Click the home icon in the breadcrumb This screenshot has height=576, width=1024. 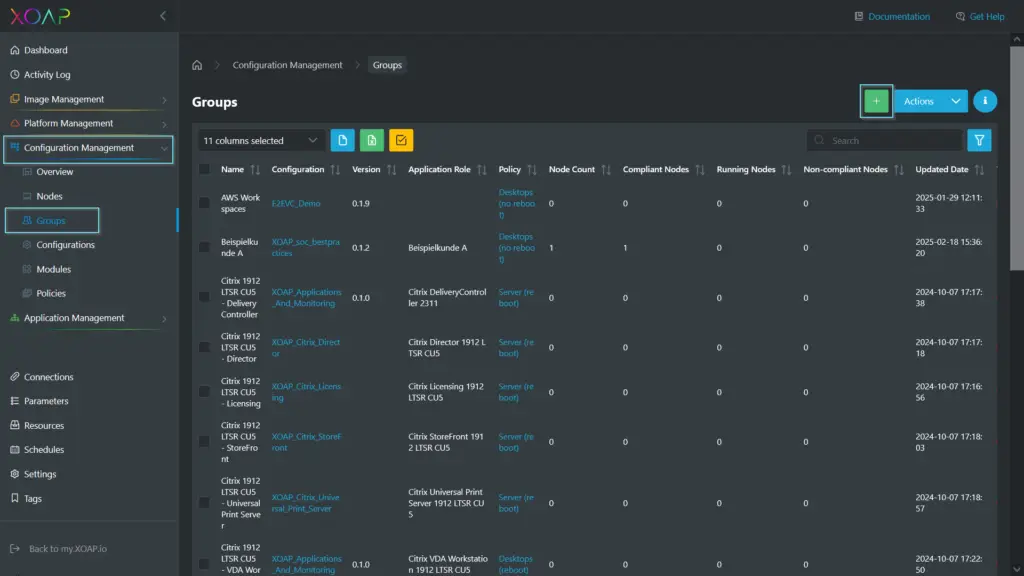click(196, 64)
